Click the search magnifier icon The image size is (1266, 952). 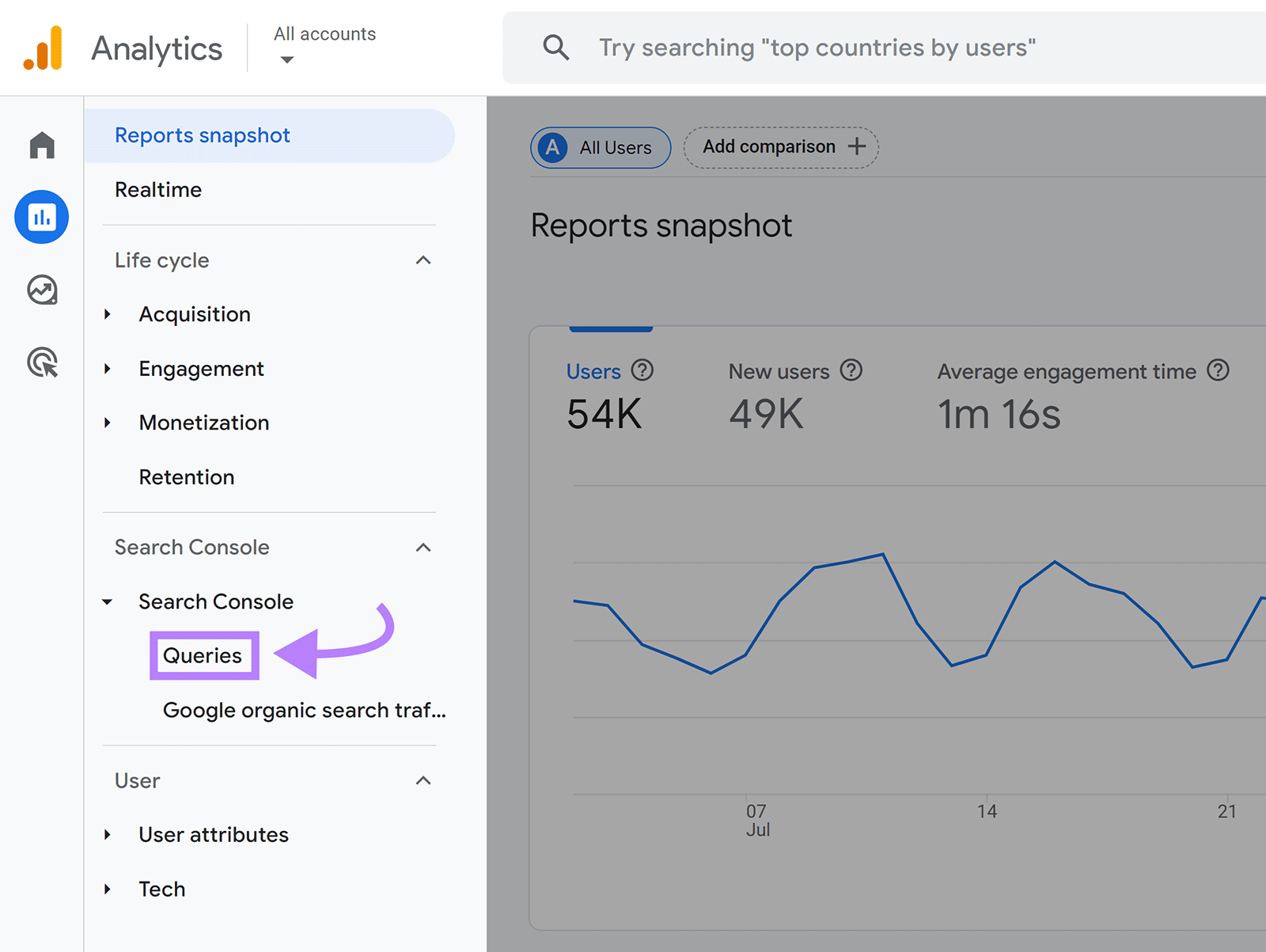[x=556, y=47]
